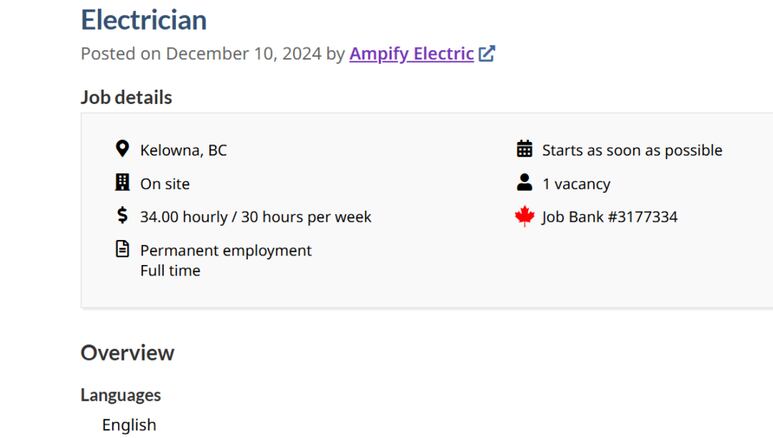Click the 34.00 hourly wage text
The width and height of the screenshot is (773, 438).
(184, 217)
